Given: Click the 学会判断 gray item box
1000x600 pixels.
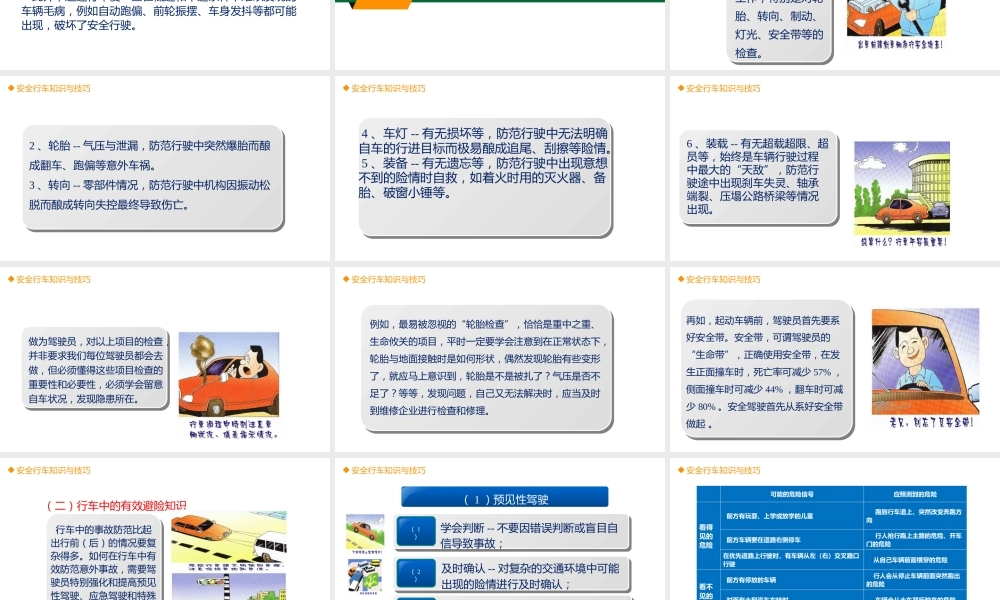Looking at the screenshot, I should (512, 534).
